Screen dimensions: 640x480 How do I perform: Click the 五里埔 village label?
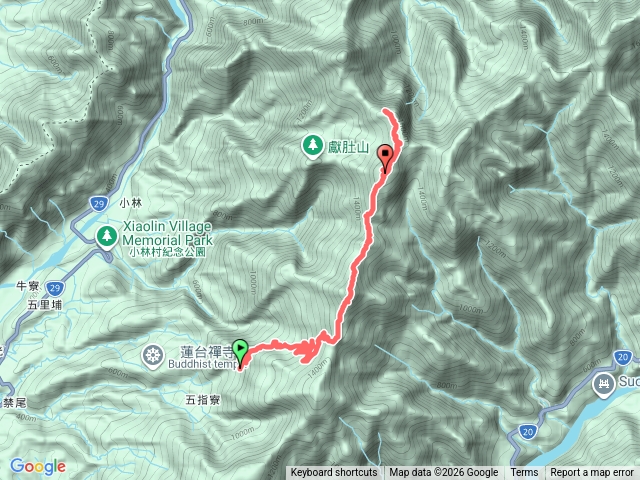[45, 305]
